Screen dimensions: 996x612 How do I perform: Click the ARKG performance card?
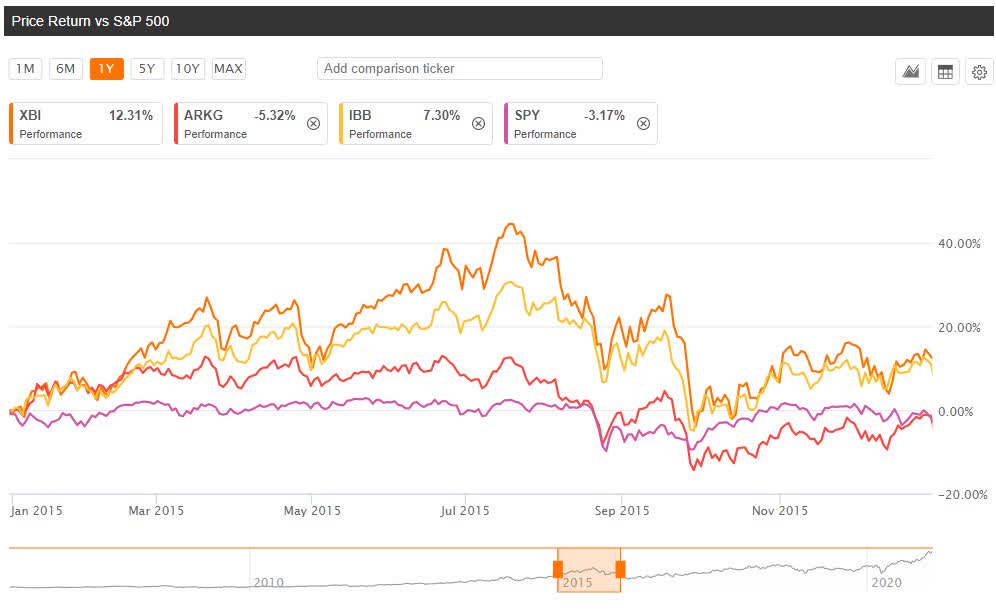251,123
